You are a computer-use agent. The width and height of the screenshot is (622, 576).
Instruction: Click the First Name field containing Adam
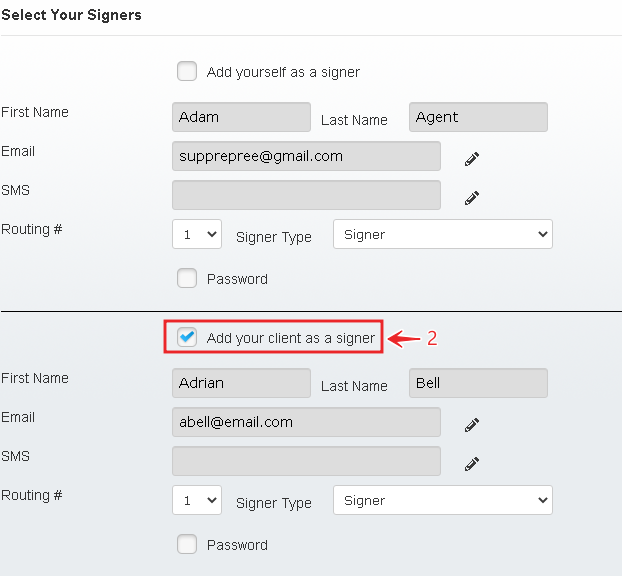click(241, 117)
